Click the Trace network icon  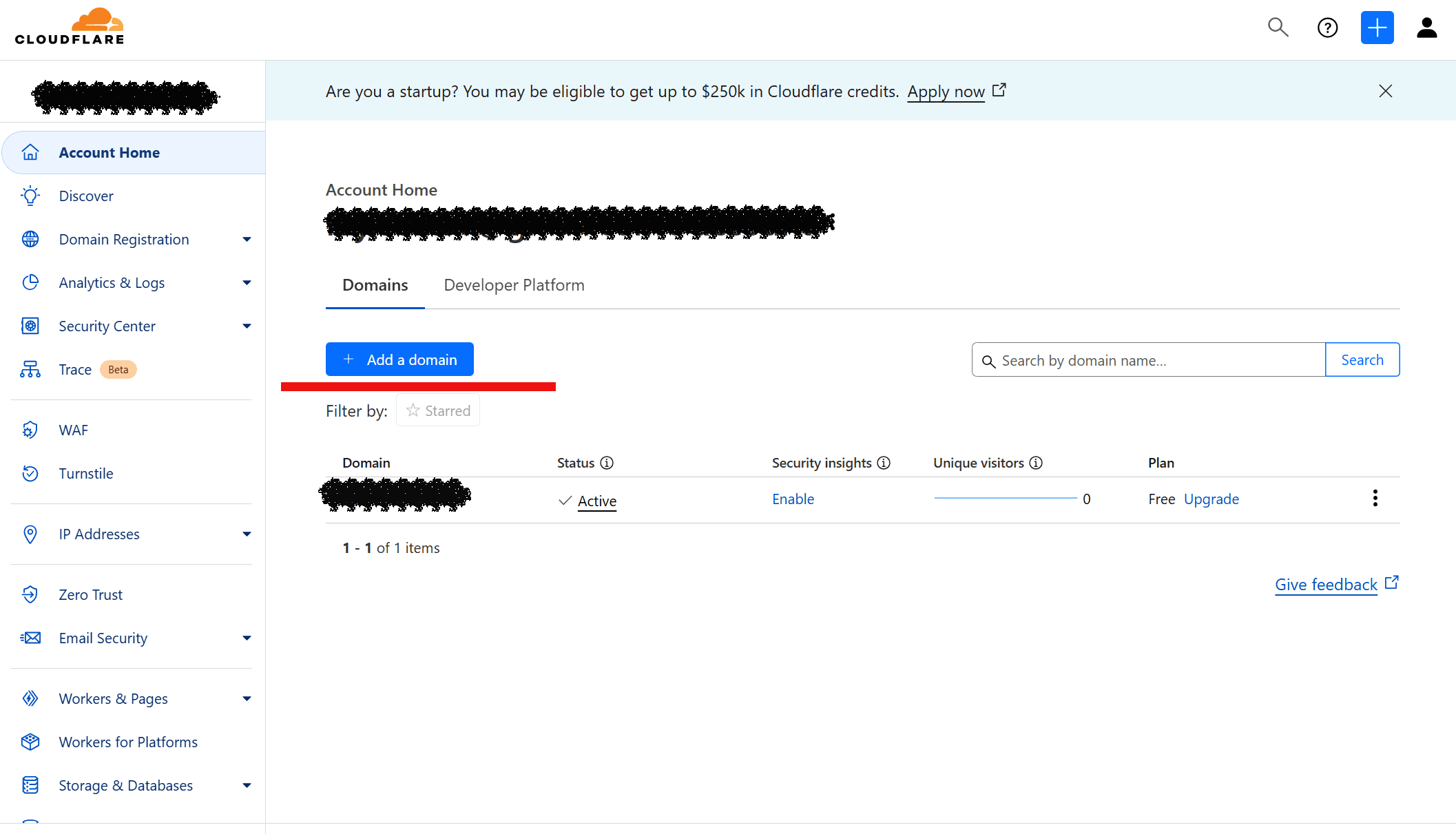[x=30, y=369]
